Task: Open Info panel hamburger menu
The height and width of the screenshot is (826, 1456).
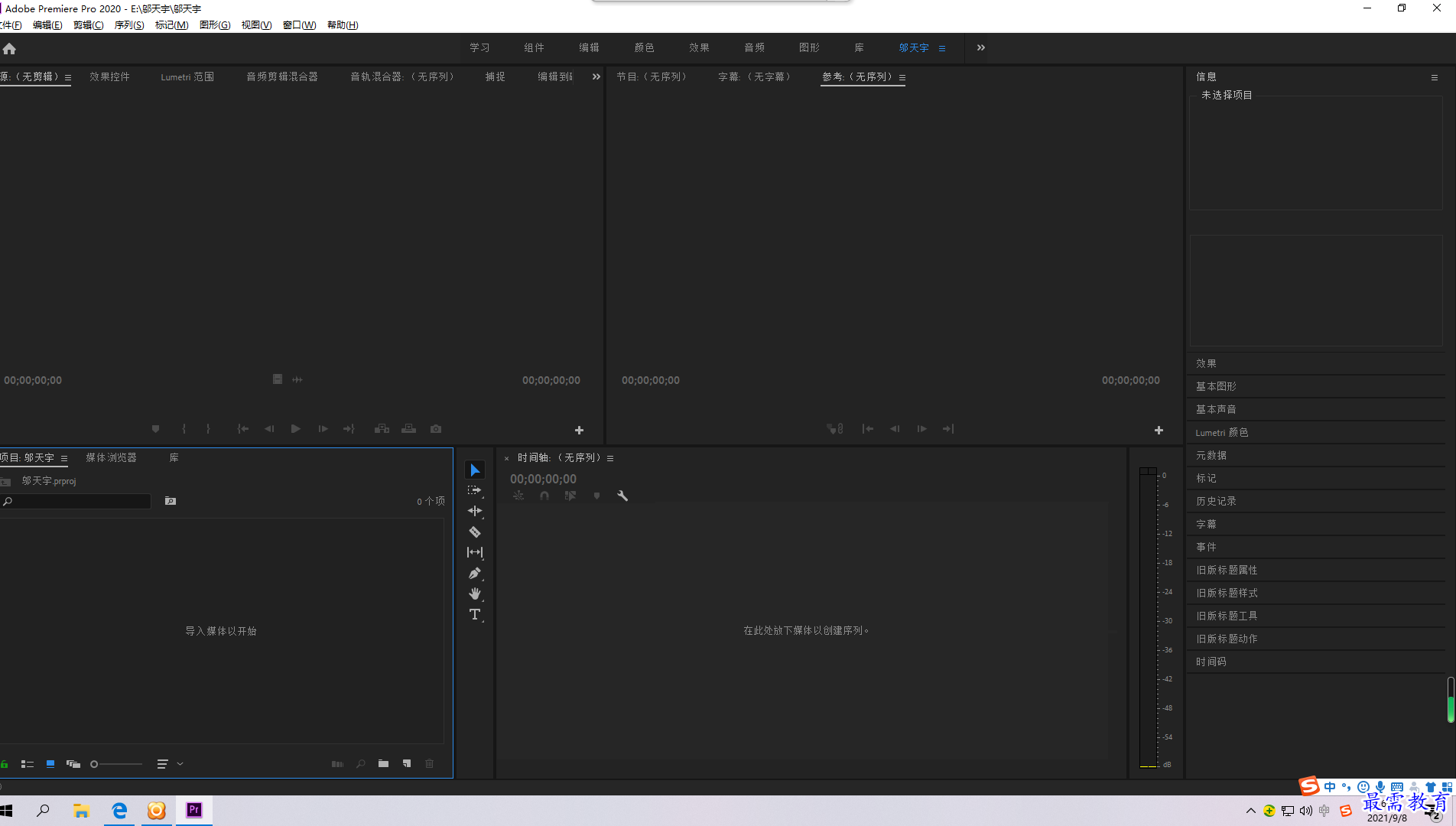Action: [x=1435, y=77]
